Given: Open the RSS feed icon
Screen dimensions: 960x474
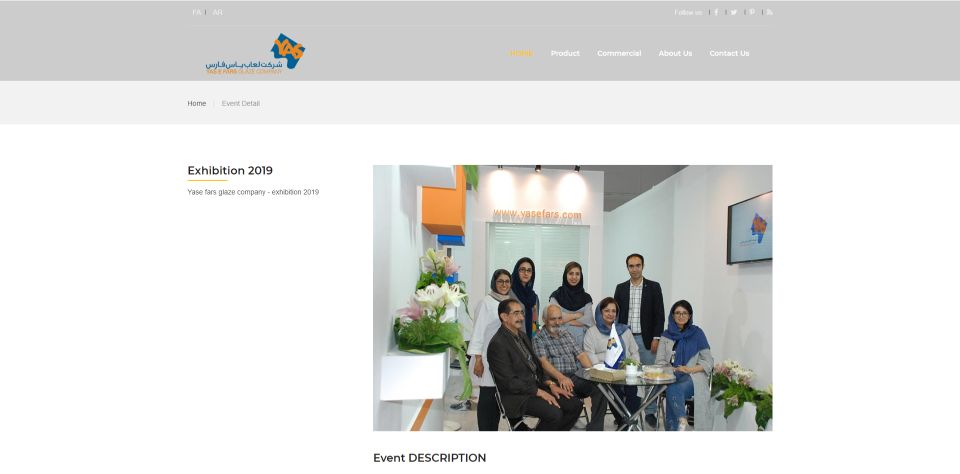Looking at the screenshot, I should [770, 12].
